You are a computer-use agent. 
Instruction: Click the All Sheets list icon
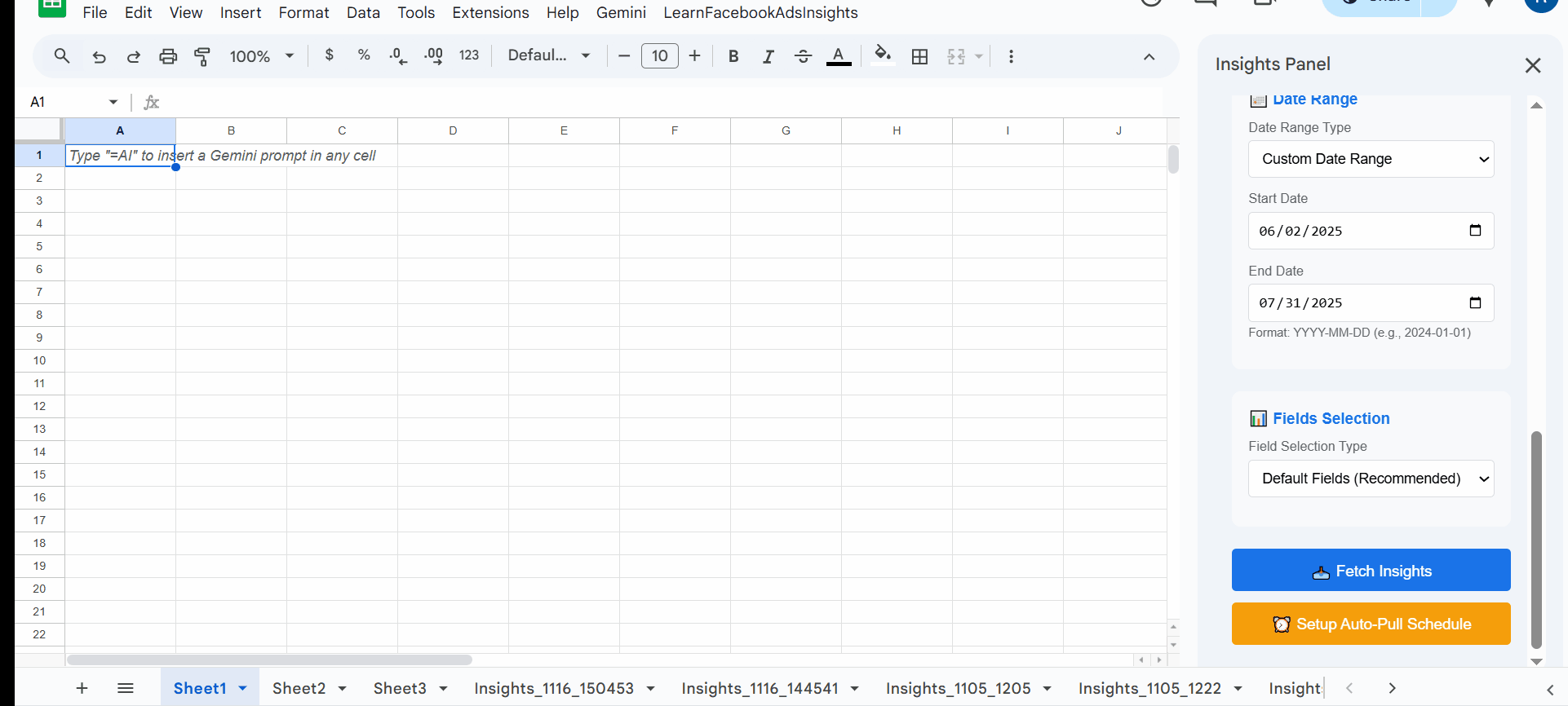(126, 688)
